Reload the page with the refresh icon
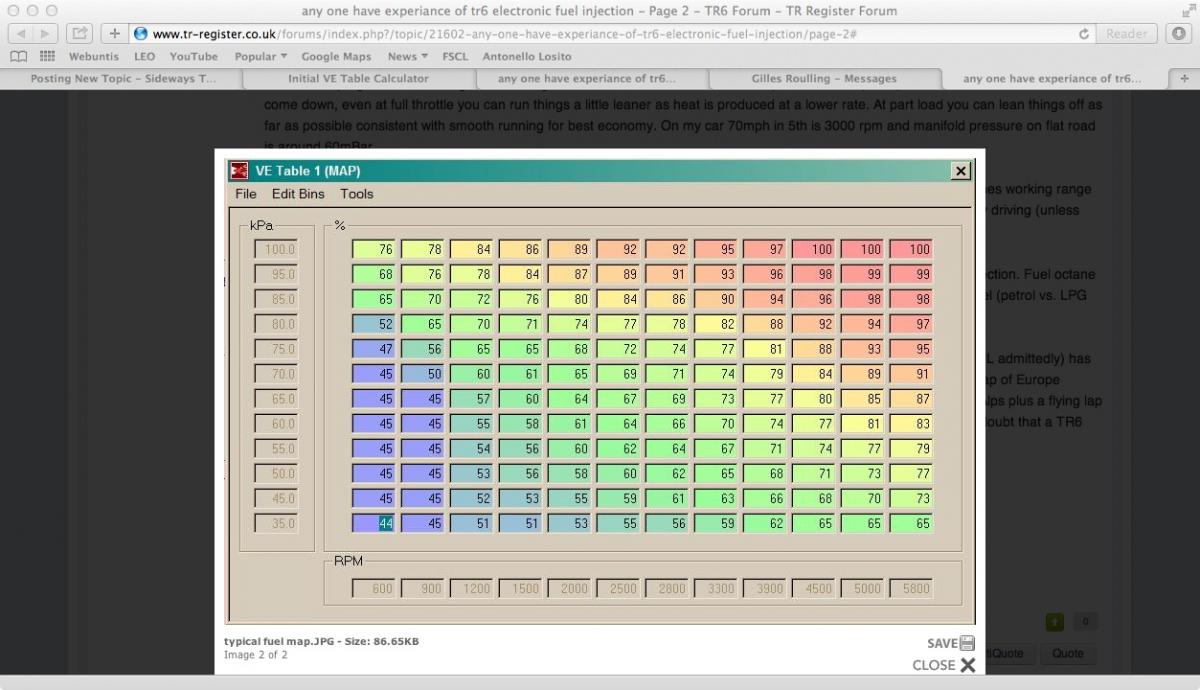The width and height of the screenshot is (1200, 690). pyautogui.click(x=1084, y=34)
